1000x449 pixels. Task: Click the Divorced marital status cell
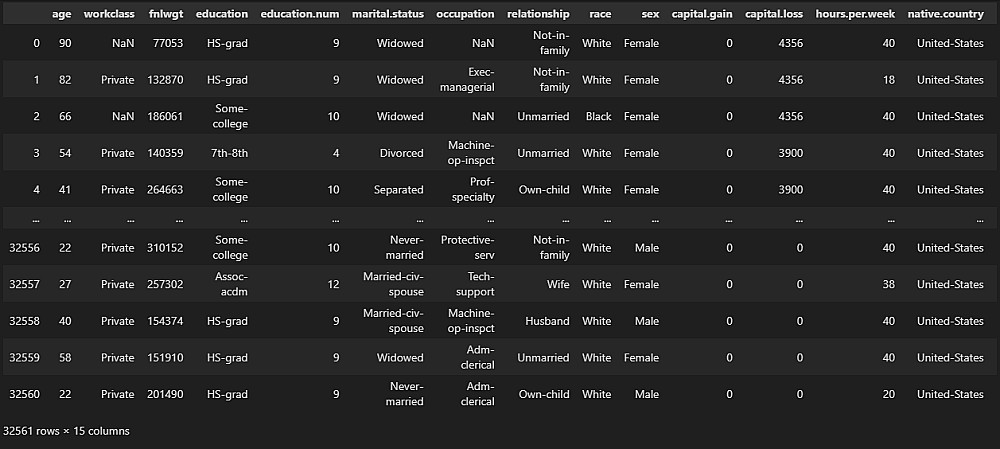(x=400, y=153)
